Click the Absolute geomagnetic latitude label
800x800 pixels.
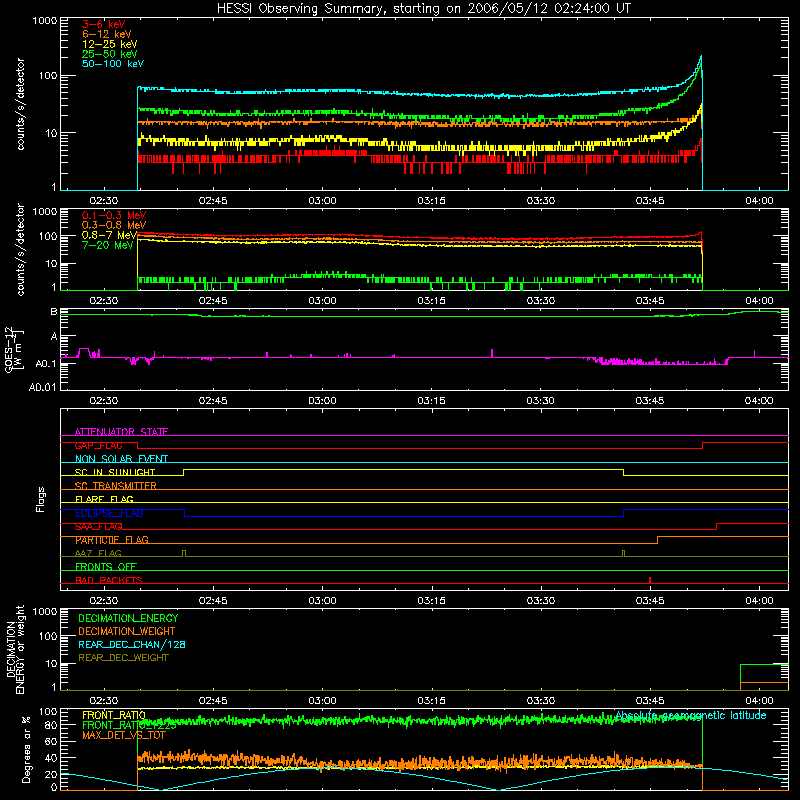click(691, 715)
